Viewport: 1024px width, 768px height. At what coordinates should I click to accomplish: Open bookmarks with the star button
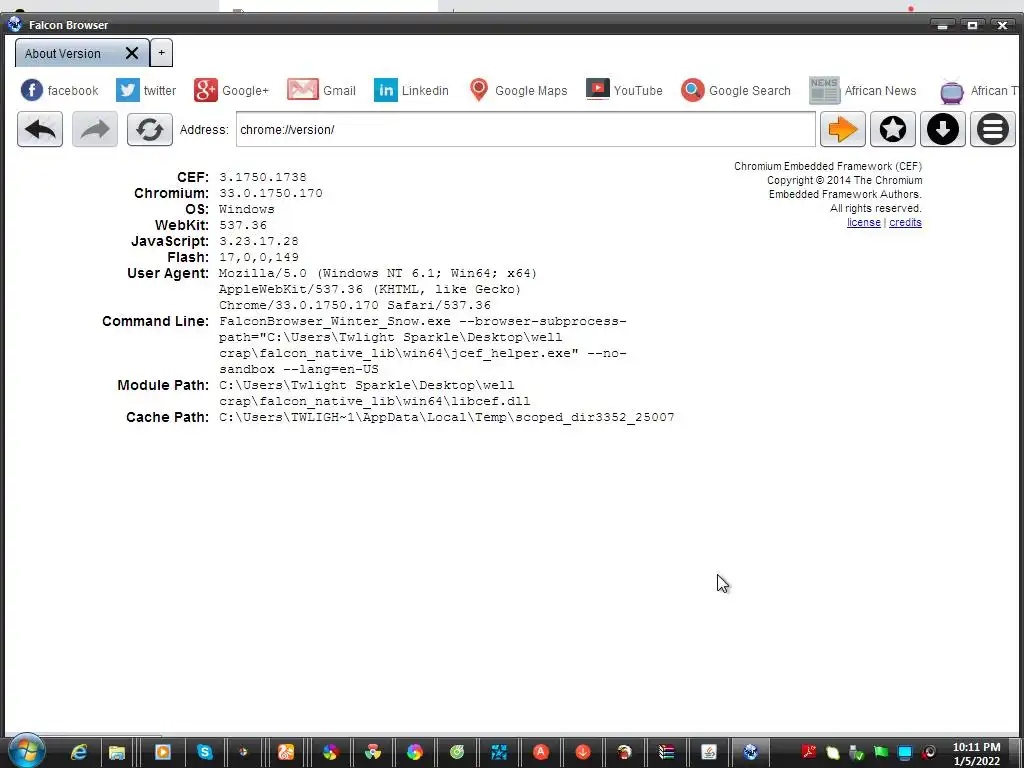[x=893, y=129]
